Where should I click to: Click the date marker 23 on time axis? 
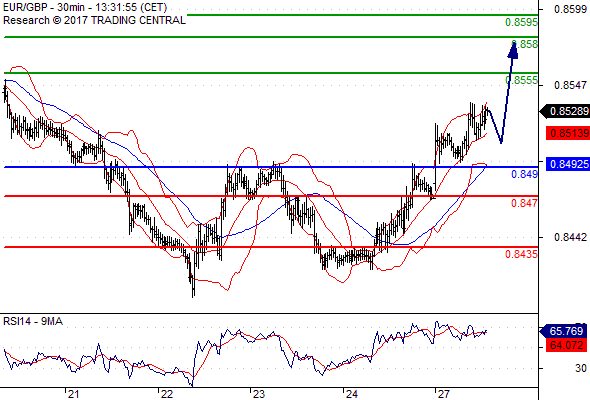[259, 394]
